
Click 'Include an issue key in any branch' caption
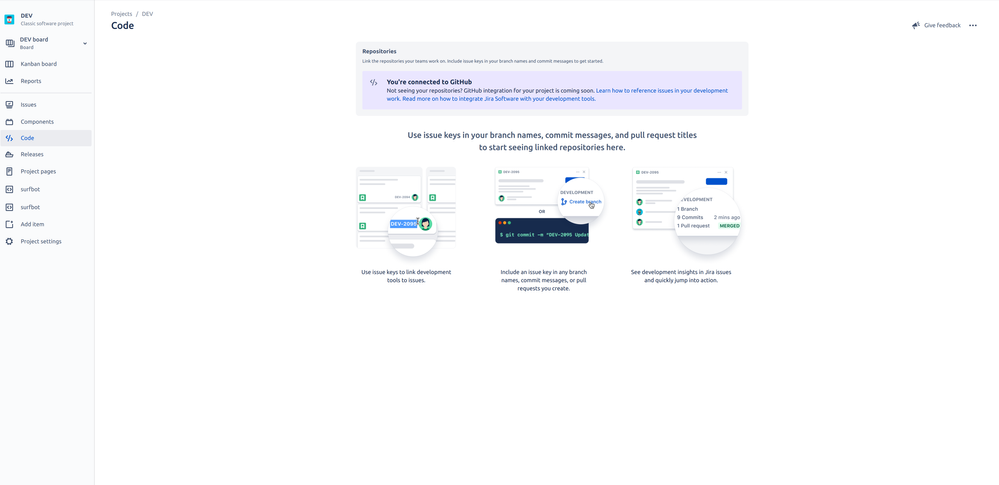(x=543, y=280)
